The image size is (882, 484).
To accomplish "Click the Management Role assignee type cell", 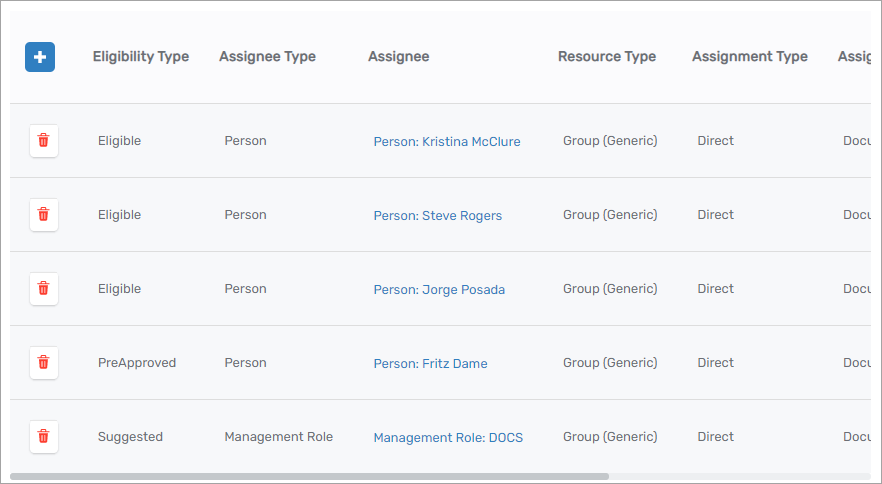I will click(278, 437).
